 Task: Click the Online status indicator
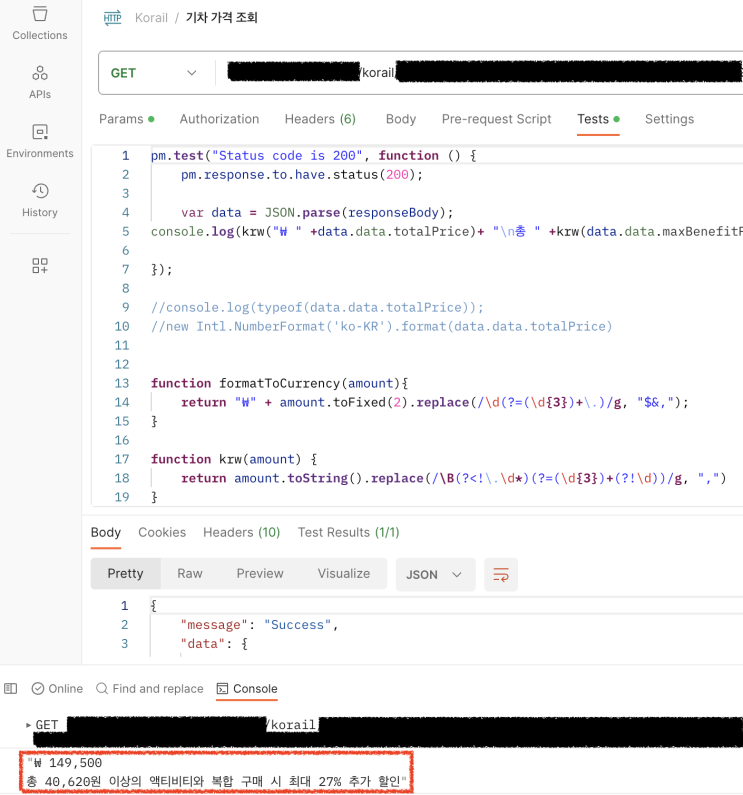click(57, 689)
